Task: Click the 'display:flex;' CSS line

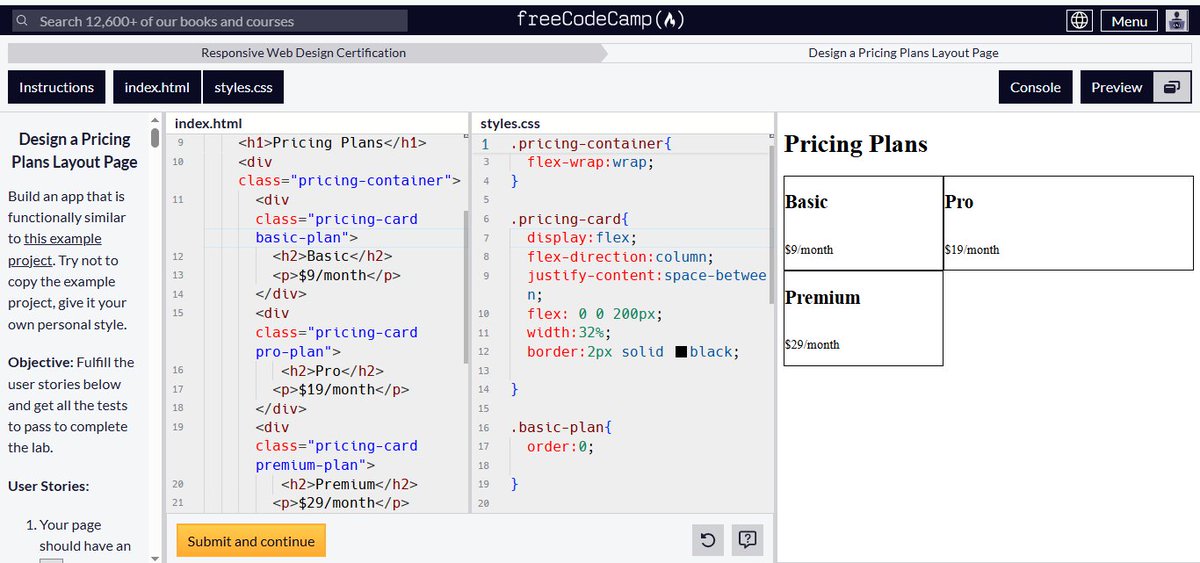Action: click(582, 238)
